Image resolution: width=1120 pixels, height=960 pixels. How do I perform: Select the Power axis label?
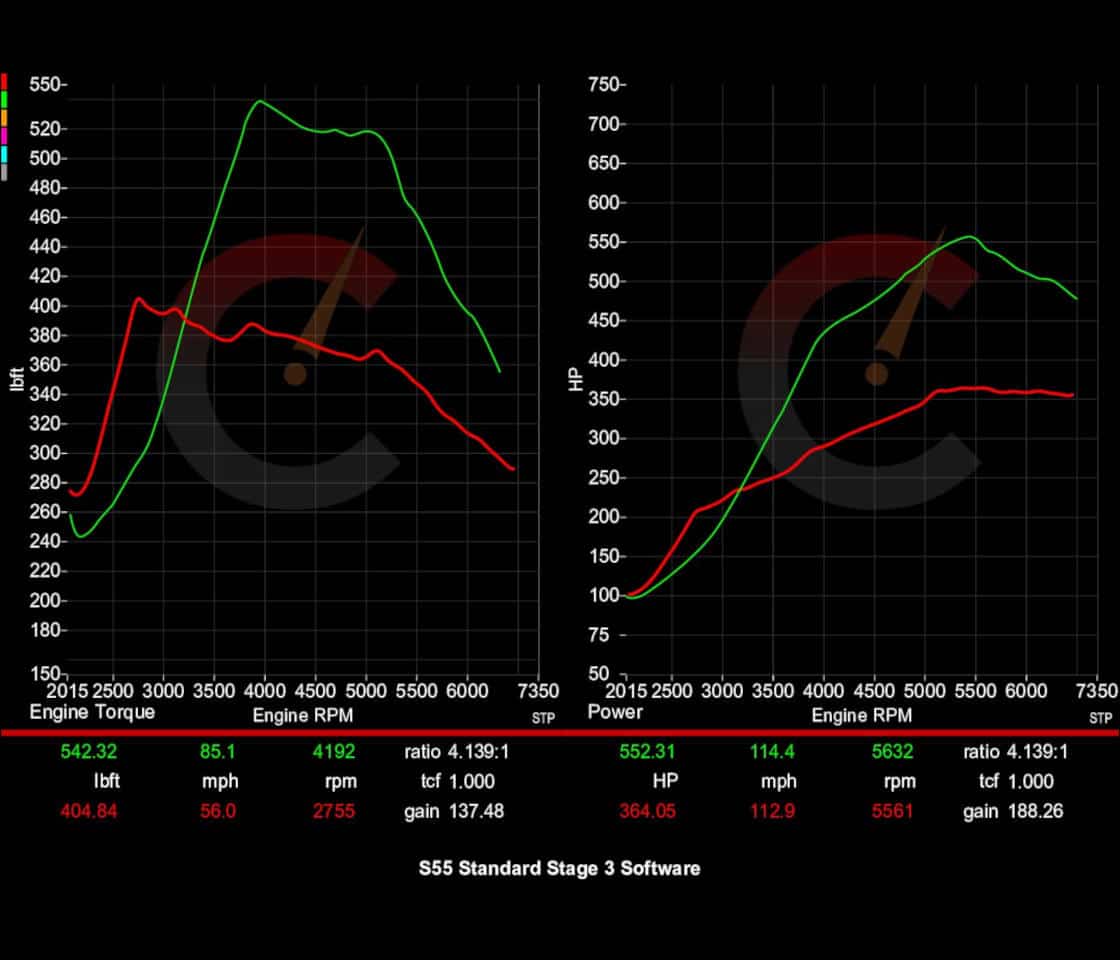tap(615, 712)
